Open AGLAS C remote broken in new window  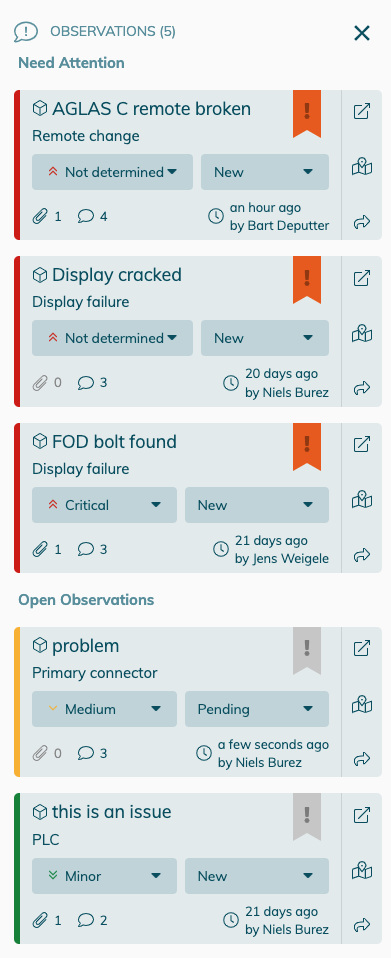[362, 112]
